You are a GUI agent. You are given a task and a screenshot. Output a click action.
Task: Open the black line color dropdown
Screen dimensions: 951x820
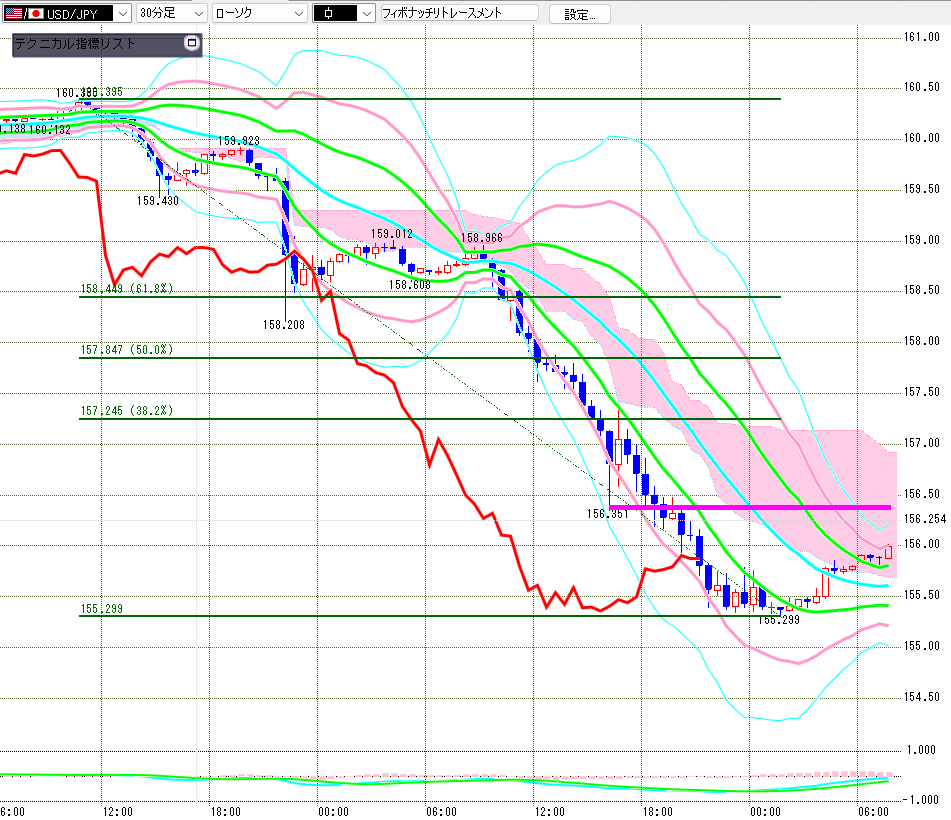coord(344,13)
